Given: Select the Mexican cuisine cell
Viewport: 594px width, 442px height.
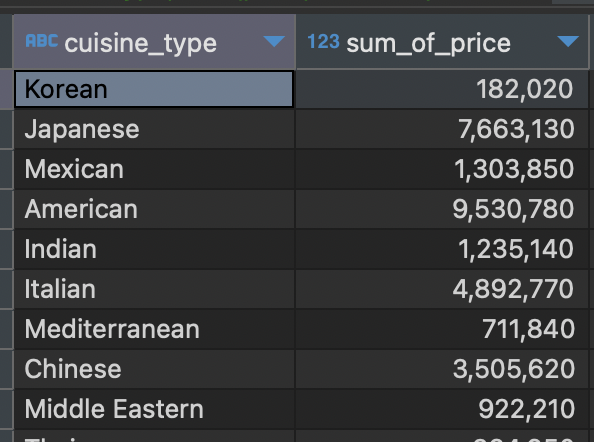Looking at the screenshot, I should pyautogui.click(x=154, y=169).
